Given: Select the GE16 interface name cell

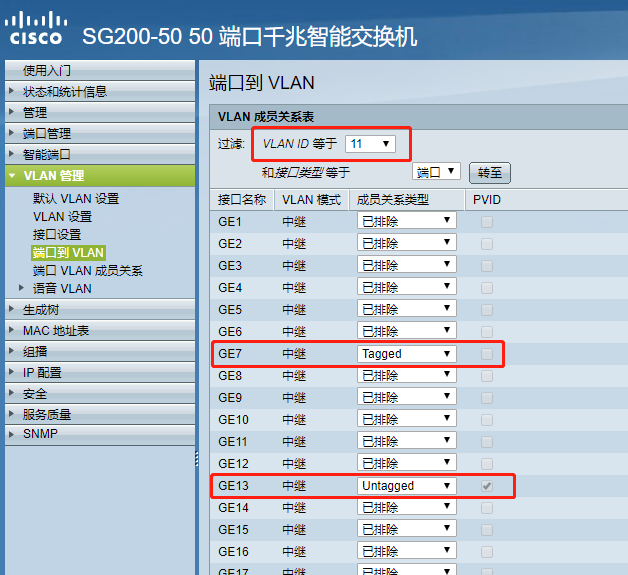Looking at the screenshot, I should (x=233, y=552).
